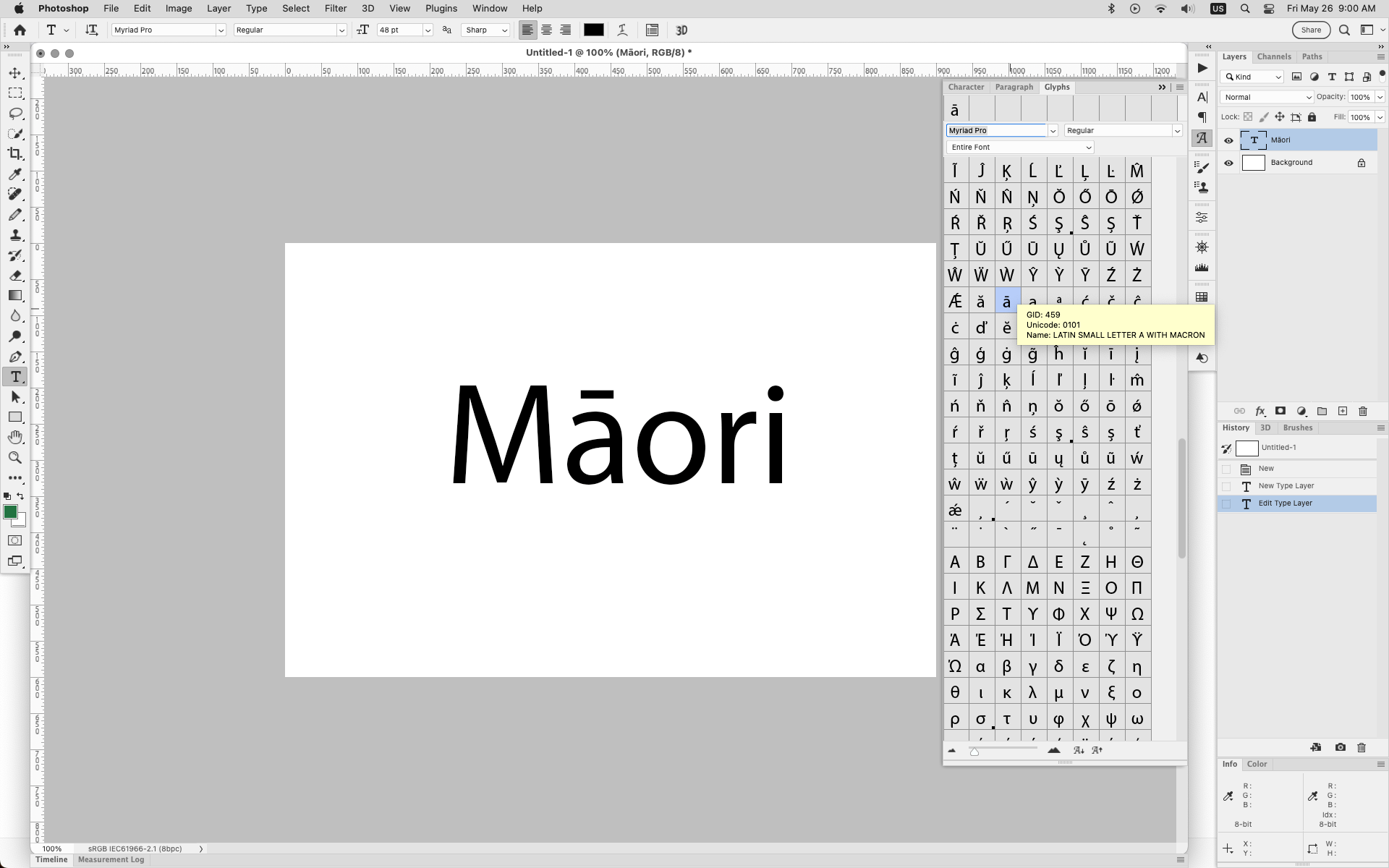Hide the Māori text layer
1389x868 pixels.
click(1228, 140)
